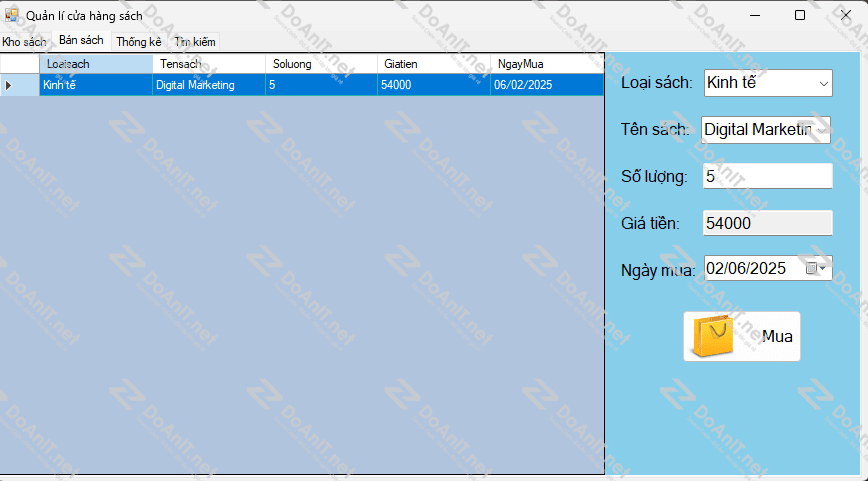The image size is (868, 481).
Task: Click the Tensach column header
Action: (209, 64)
